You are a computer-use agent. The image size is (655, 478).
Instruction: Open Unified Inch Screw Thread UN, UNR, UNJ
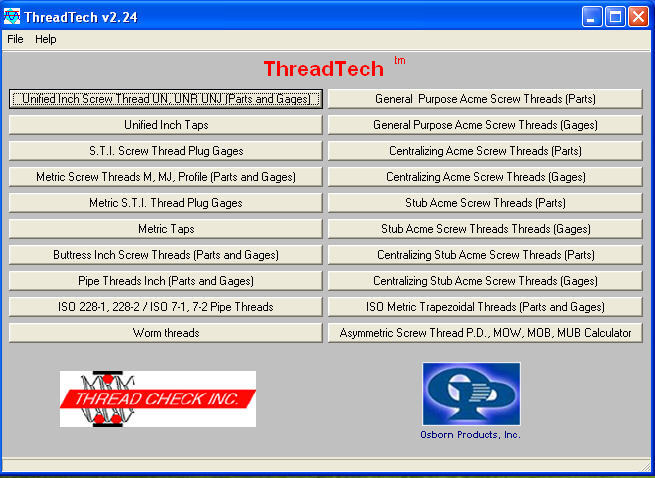166,99
